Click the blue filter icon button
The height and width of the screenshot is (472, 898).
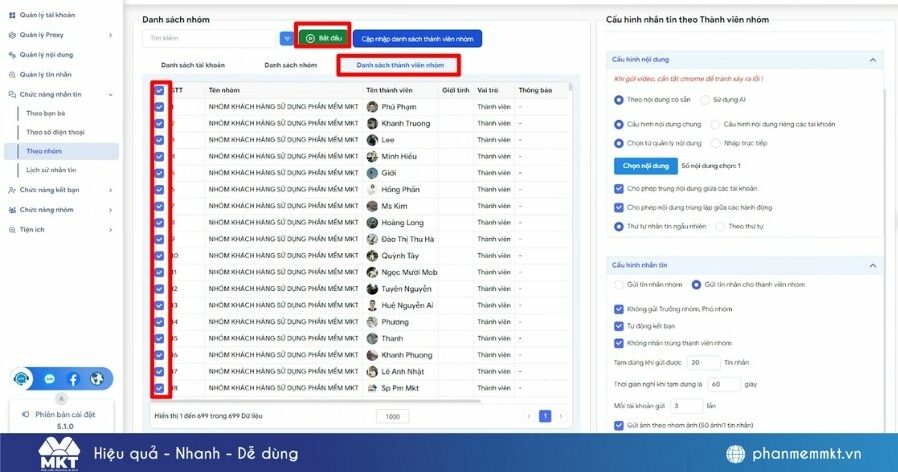[286, 38]
